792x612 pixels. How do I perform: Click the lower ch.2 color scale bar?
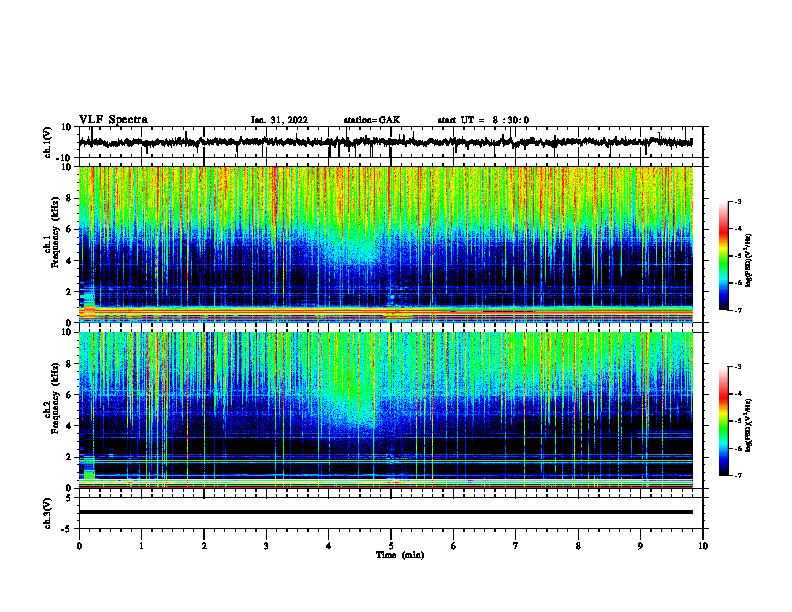tap(723, 421)
